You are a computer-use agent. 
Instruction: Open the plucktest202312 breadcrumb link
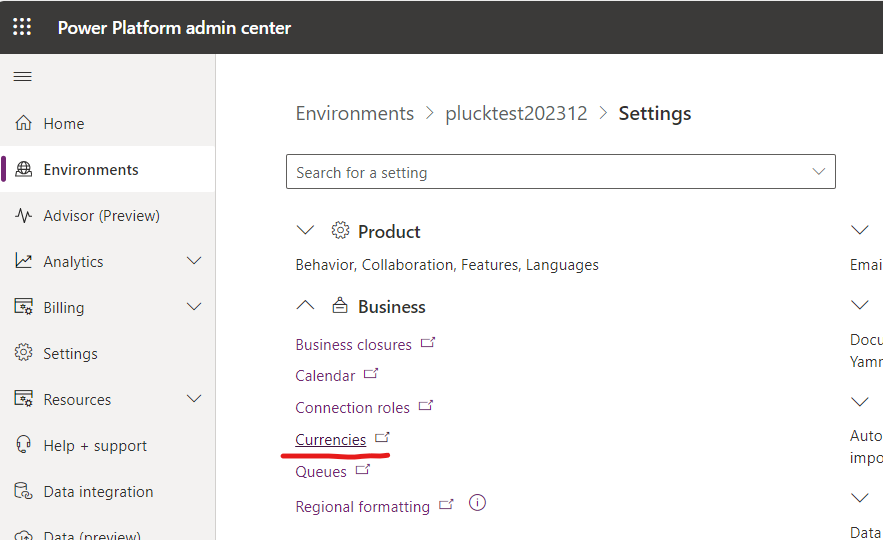[x=516, y=113]
